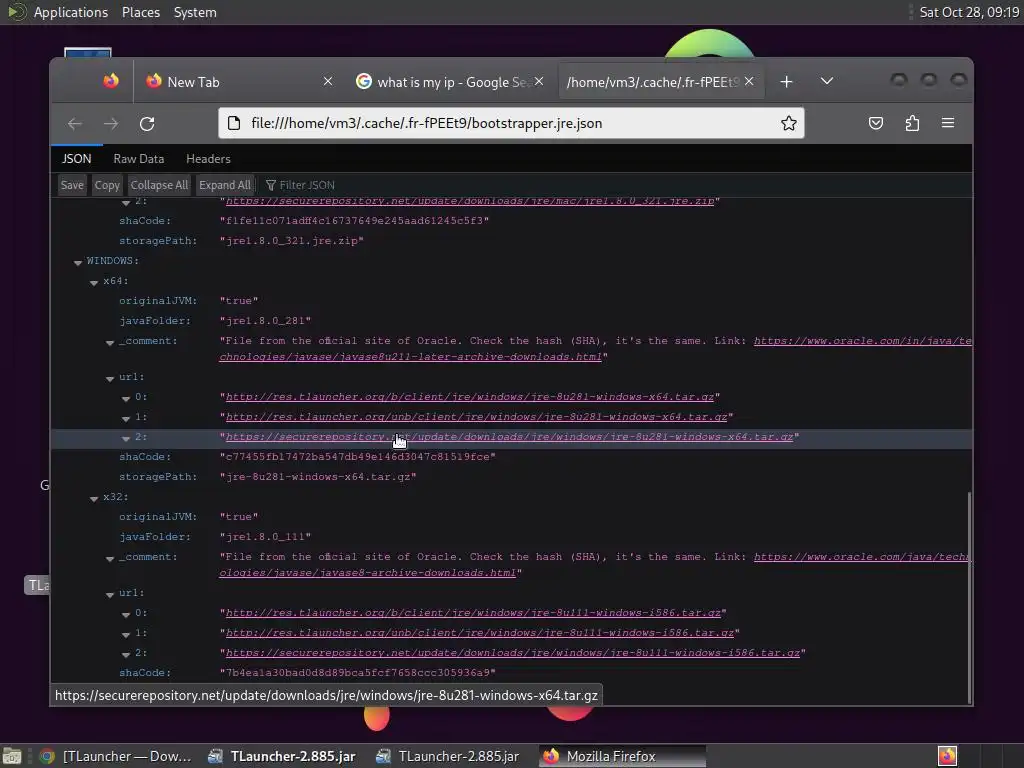This screenshot has width=1024, height=768.
Task: Go back with the back arrow
Action: (x=74, y=123)
